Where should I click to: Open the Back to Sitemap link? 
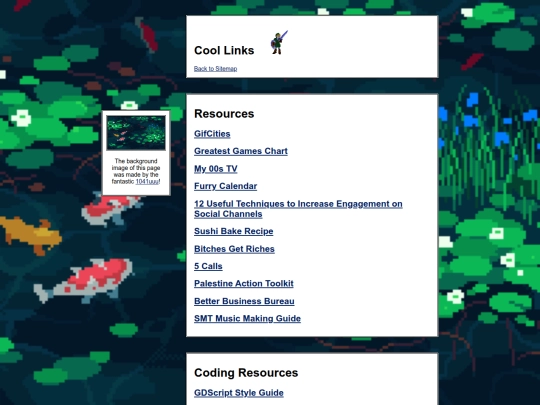pos(215,69)
